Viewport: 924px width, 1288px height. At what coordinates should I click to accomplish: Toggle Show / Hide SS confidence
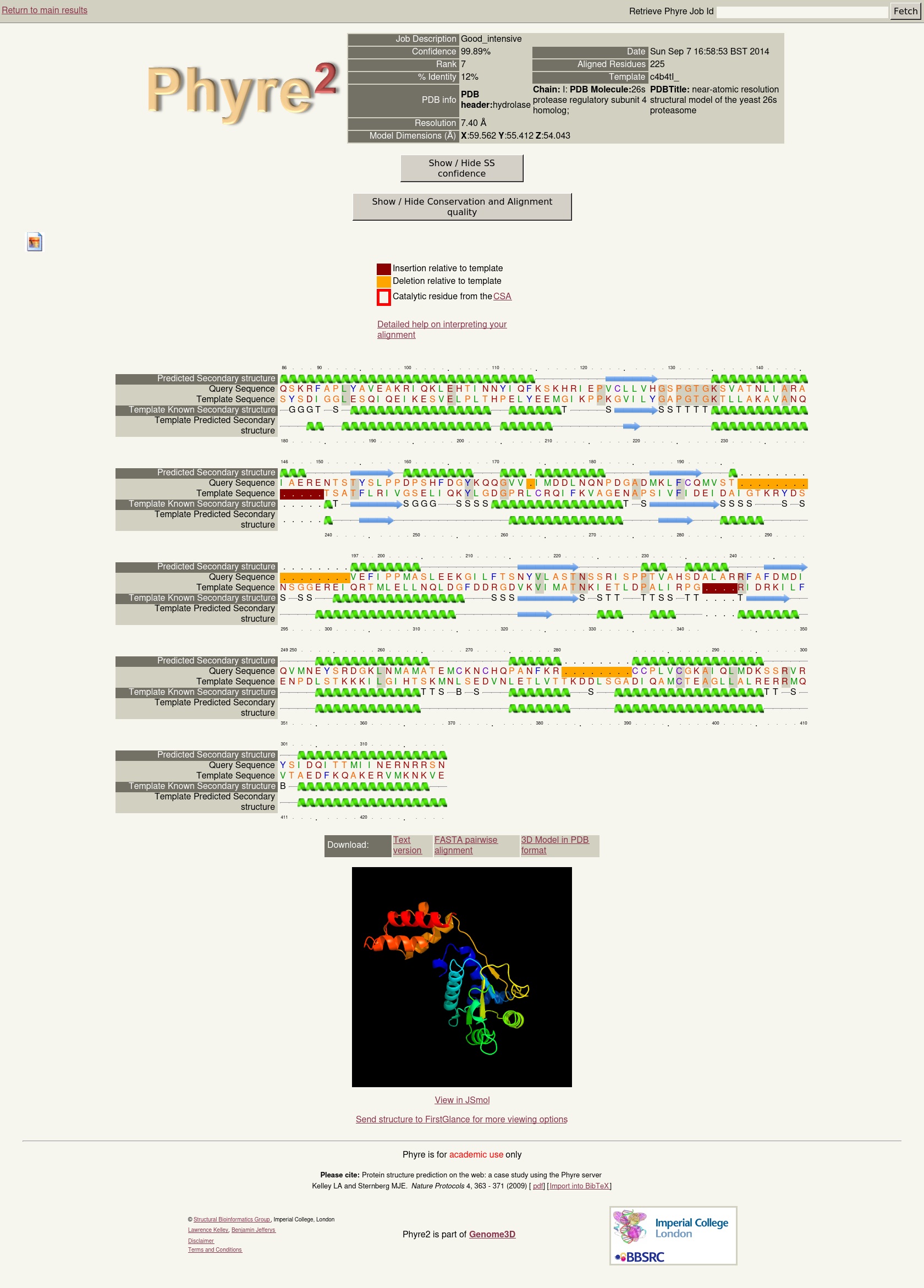click(461, 169)
